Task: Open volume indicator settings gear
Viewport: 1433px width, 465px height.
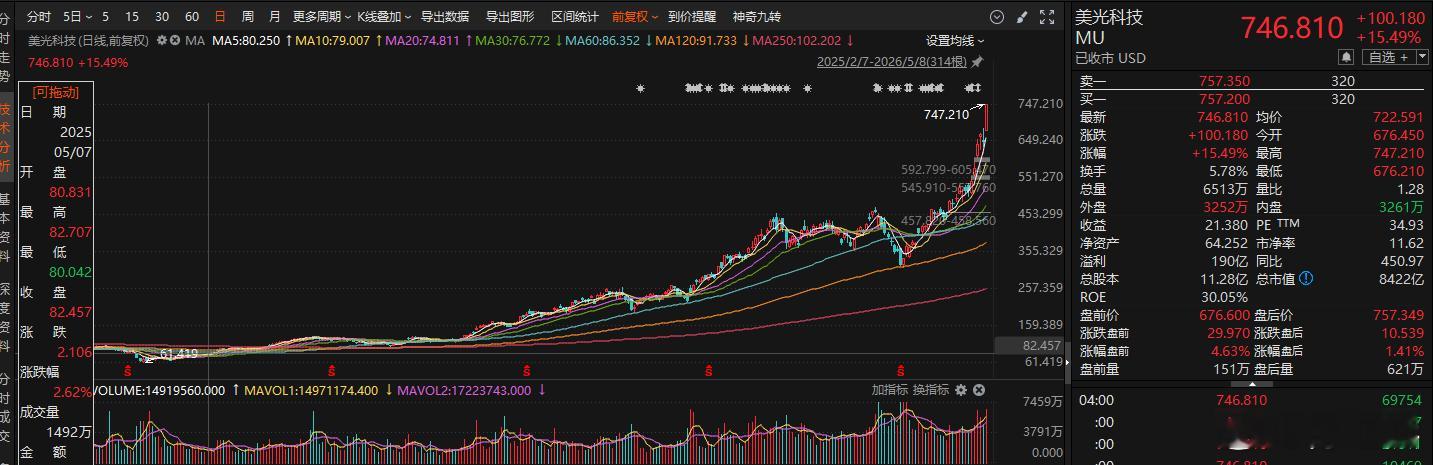Action: (x=961, y=390)
